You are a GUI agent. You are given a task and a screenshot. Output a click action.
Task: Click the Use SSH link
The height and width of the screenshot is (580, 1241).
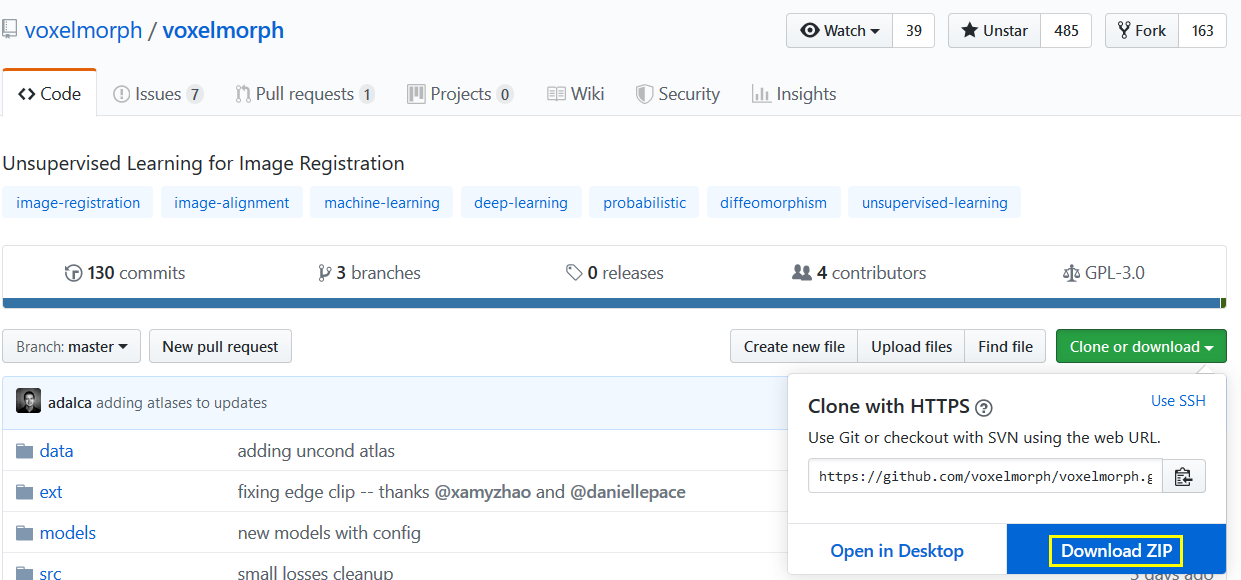1178,401
